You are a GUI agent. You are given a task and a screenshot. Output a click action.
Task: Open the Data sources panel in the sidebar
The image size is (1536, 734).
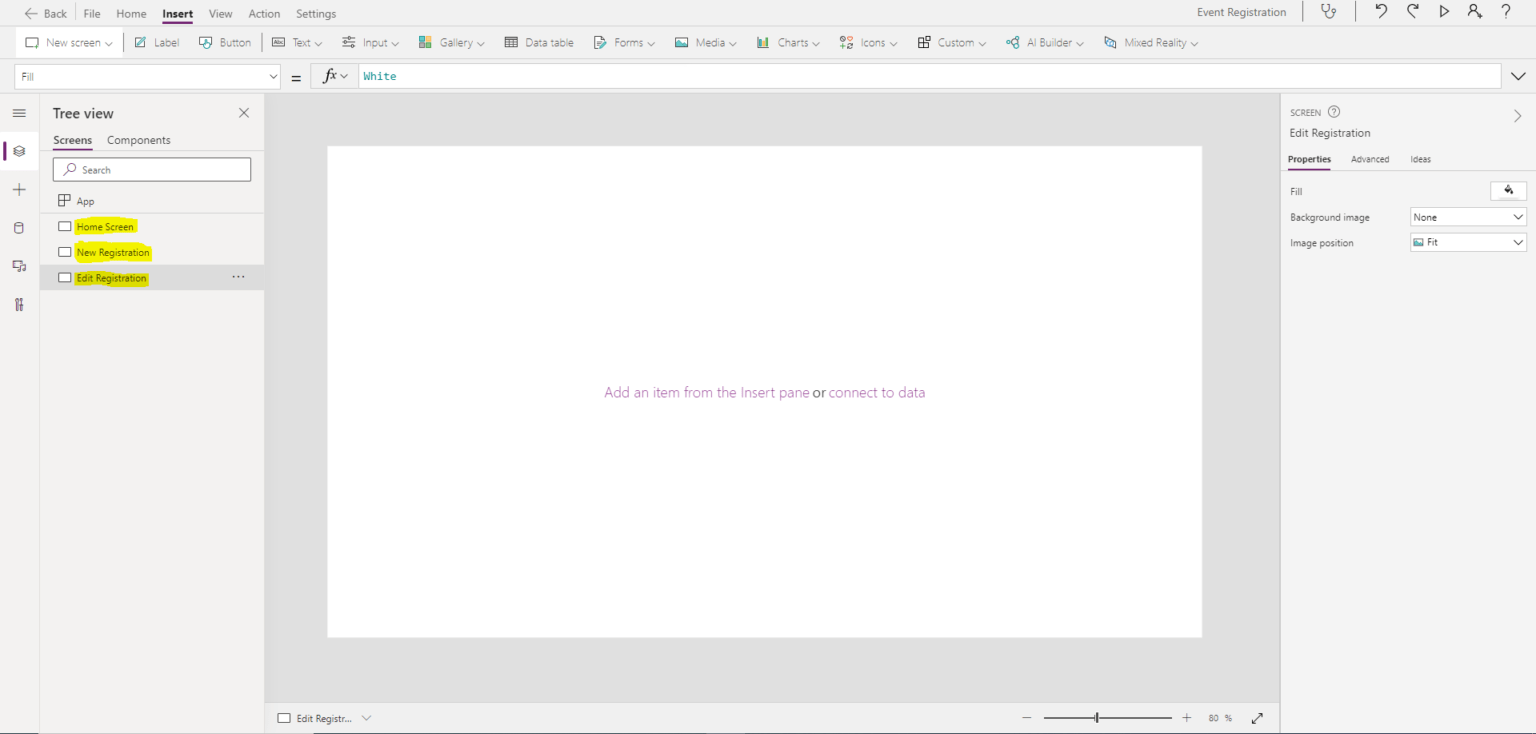click(x=18, y=228)
